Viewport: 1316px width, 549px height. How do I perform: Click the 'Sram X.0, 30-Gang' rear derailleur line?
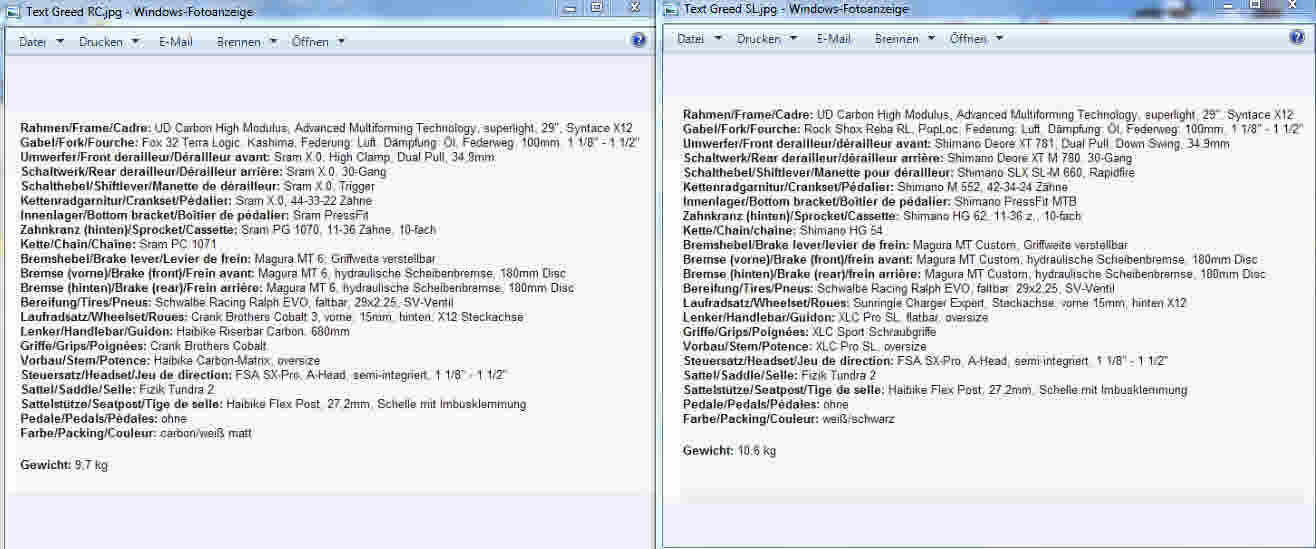[x=203, y=172]
